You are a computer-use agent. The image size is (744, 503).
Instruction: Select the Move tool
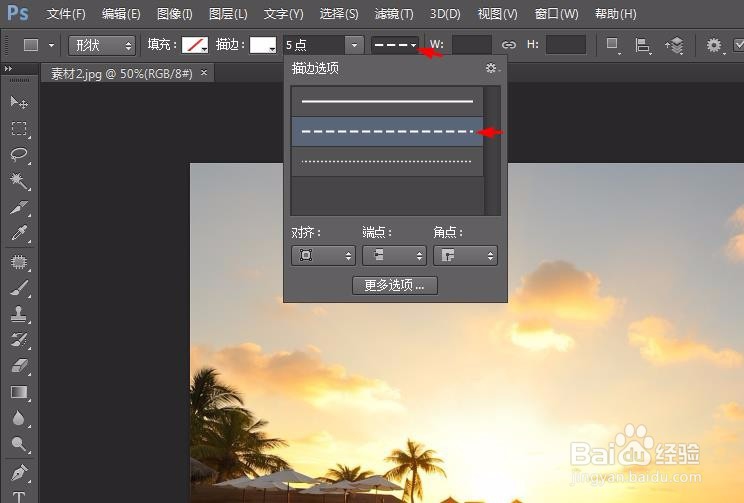pyautogui.click(x=19, y=102)
